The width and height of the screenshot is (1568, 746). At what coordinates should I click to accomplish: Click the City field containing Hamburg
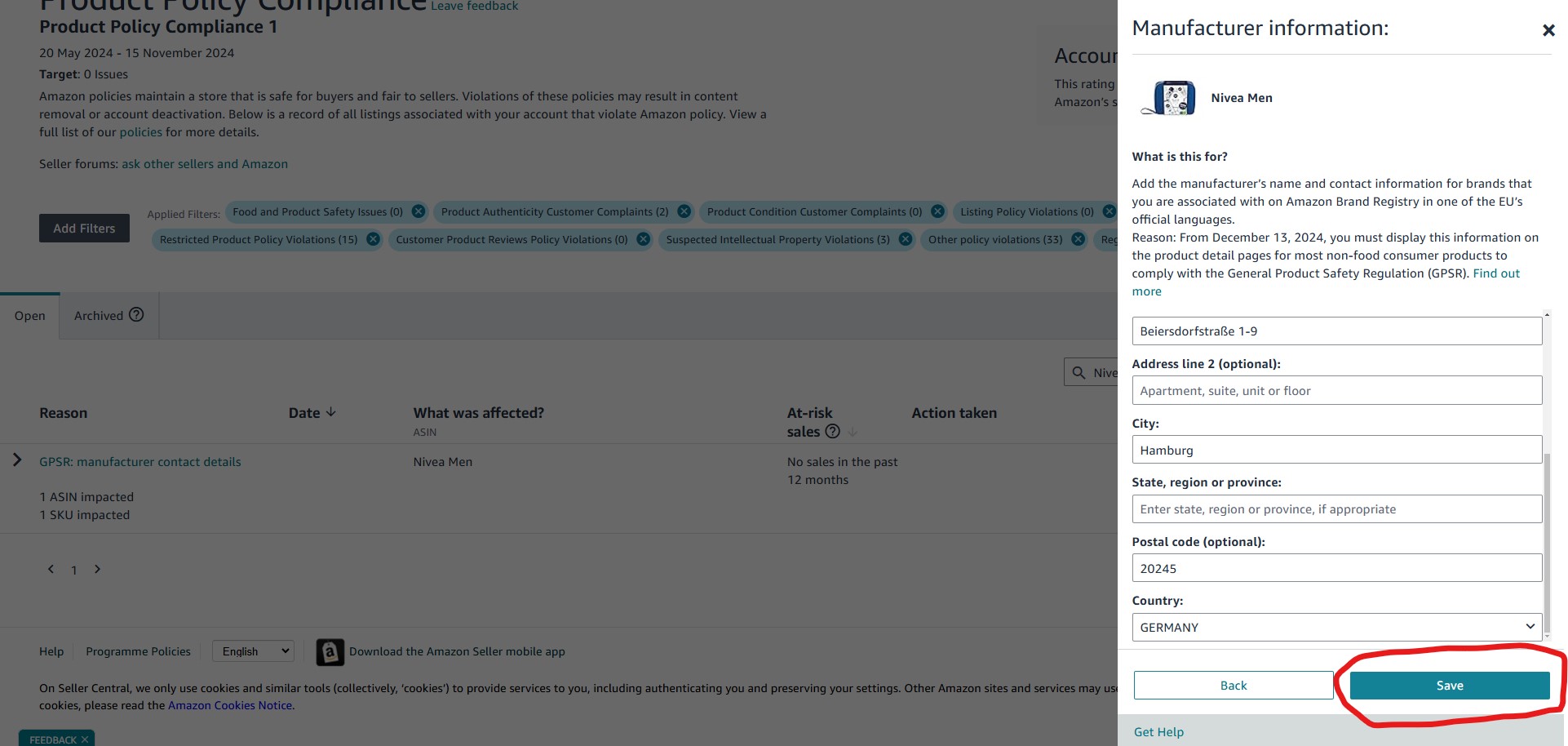[1337, 450]
